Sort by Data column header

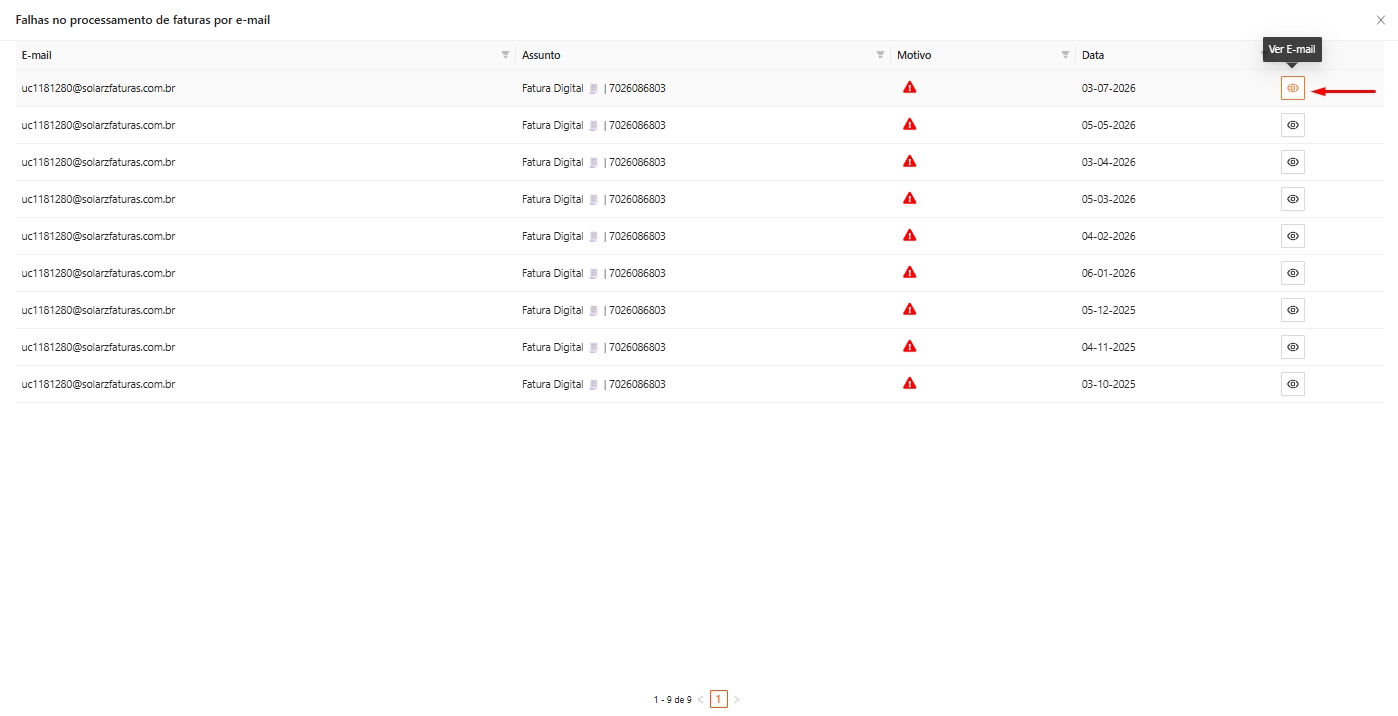coord(1093,55)
